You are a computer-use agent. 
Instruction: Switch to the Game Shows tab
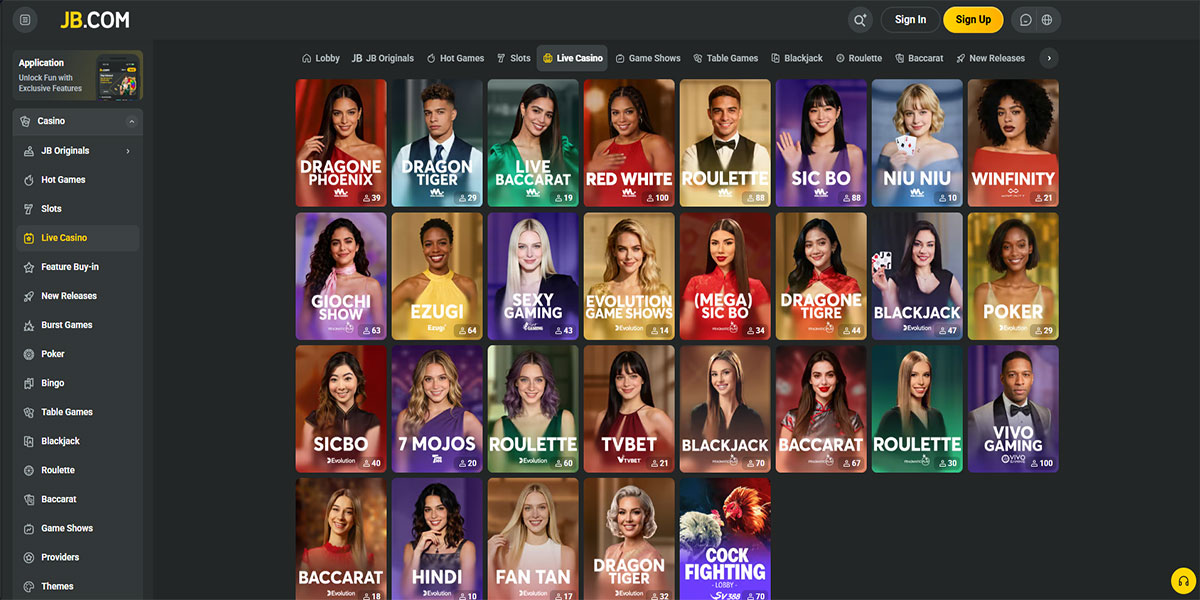(x=647, y=58)
